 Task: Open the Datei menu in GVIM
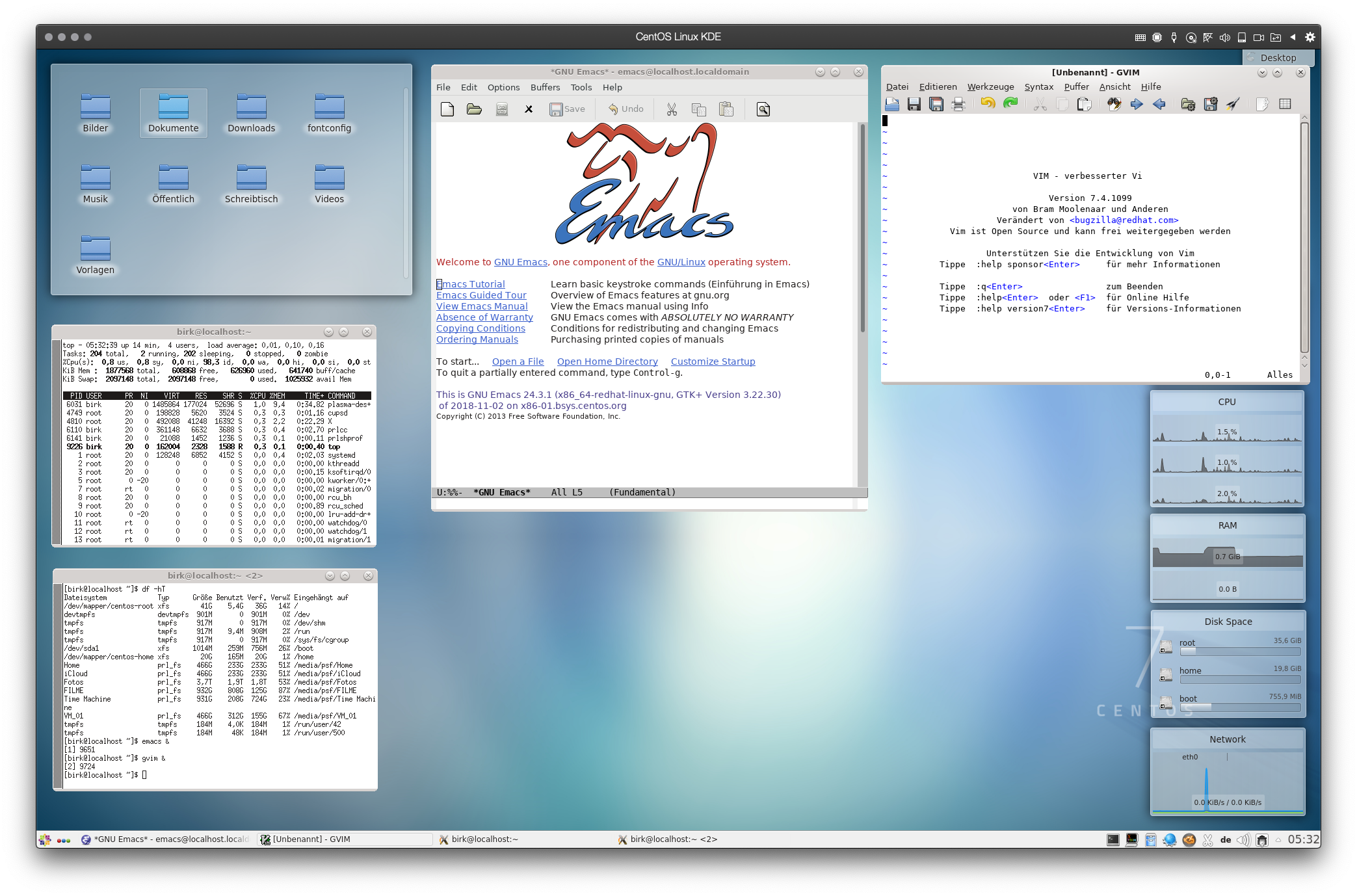[897, 86]
